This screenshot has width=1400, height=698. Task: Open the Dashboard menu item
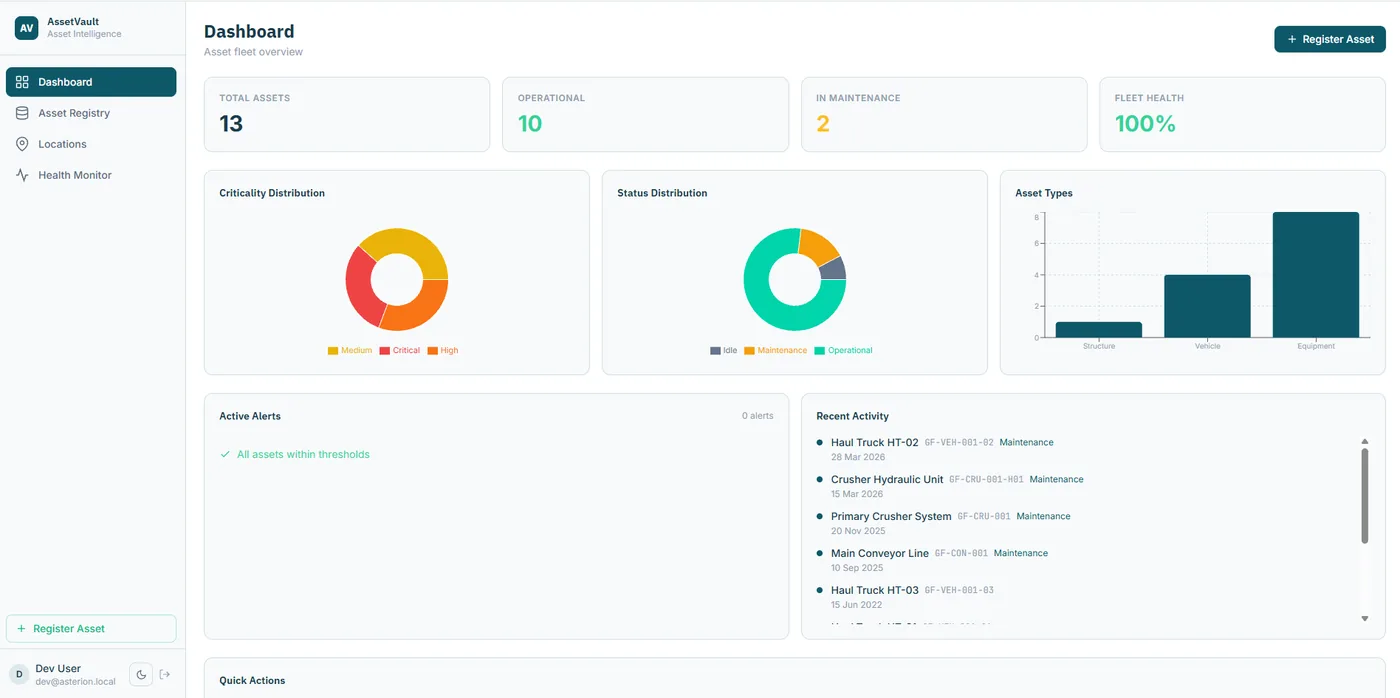[91, 82]
